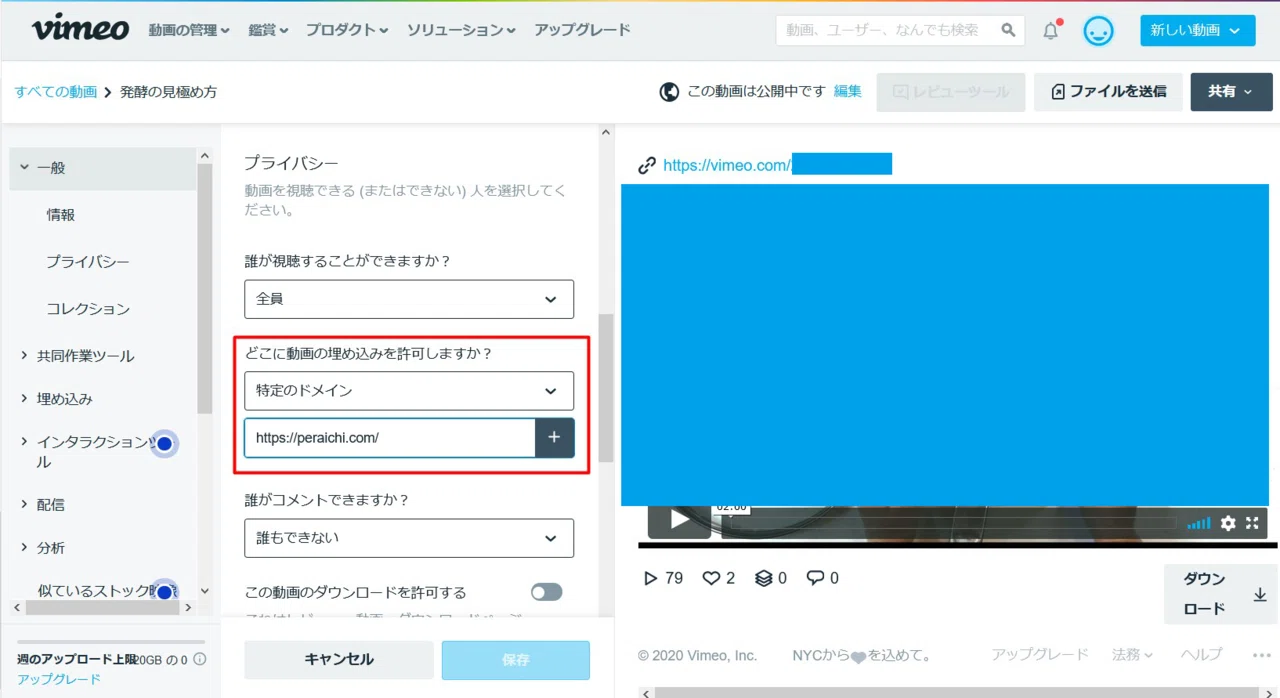Click 編集 link next to public status
Screen dimensions: 1280x698
[847, 91]
